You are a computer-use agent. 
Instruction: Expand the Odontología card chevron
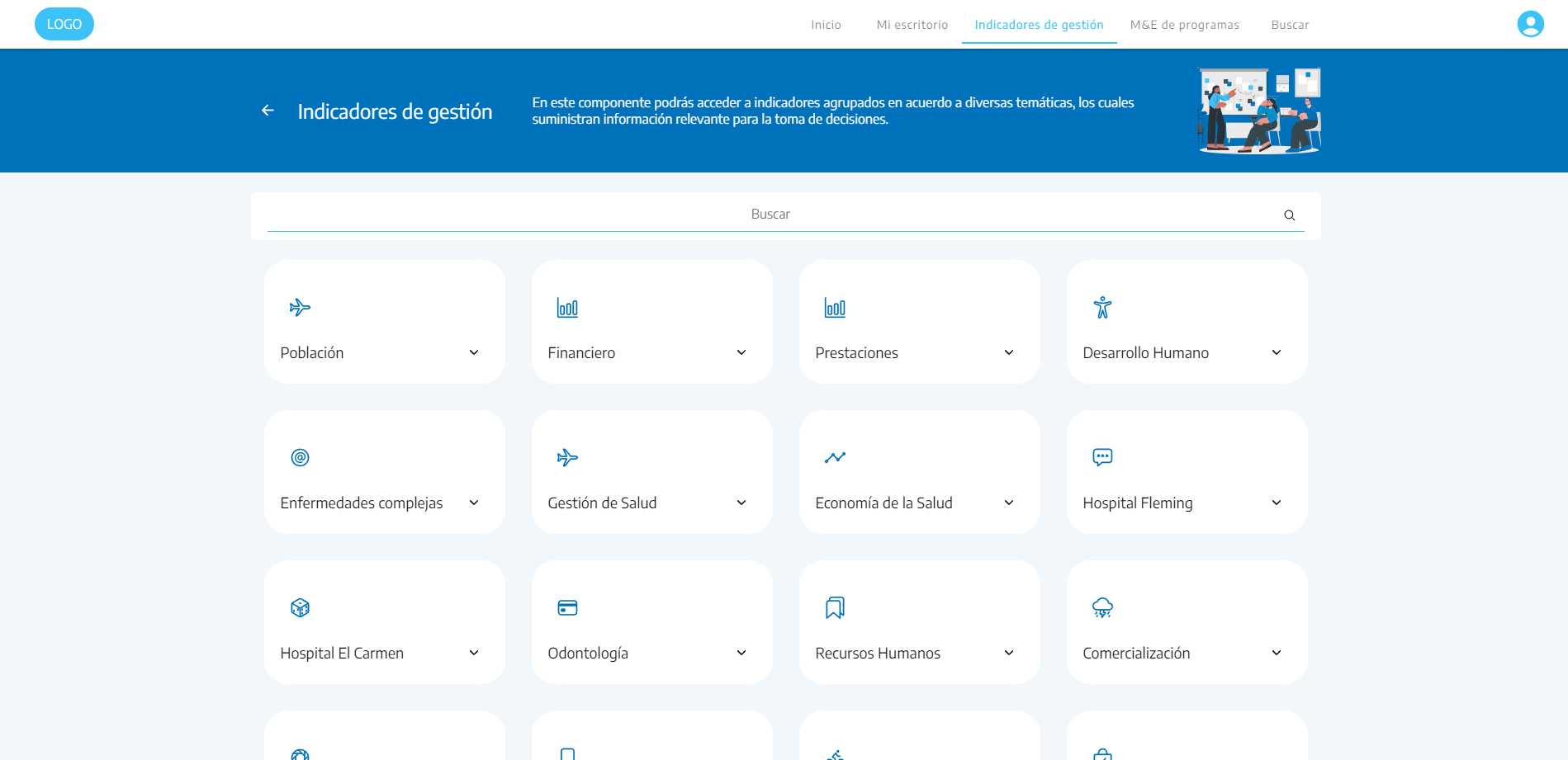pyautogui.click(x=741, y=653)
